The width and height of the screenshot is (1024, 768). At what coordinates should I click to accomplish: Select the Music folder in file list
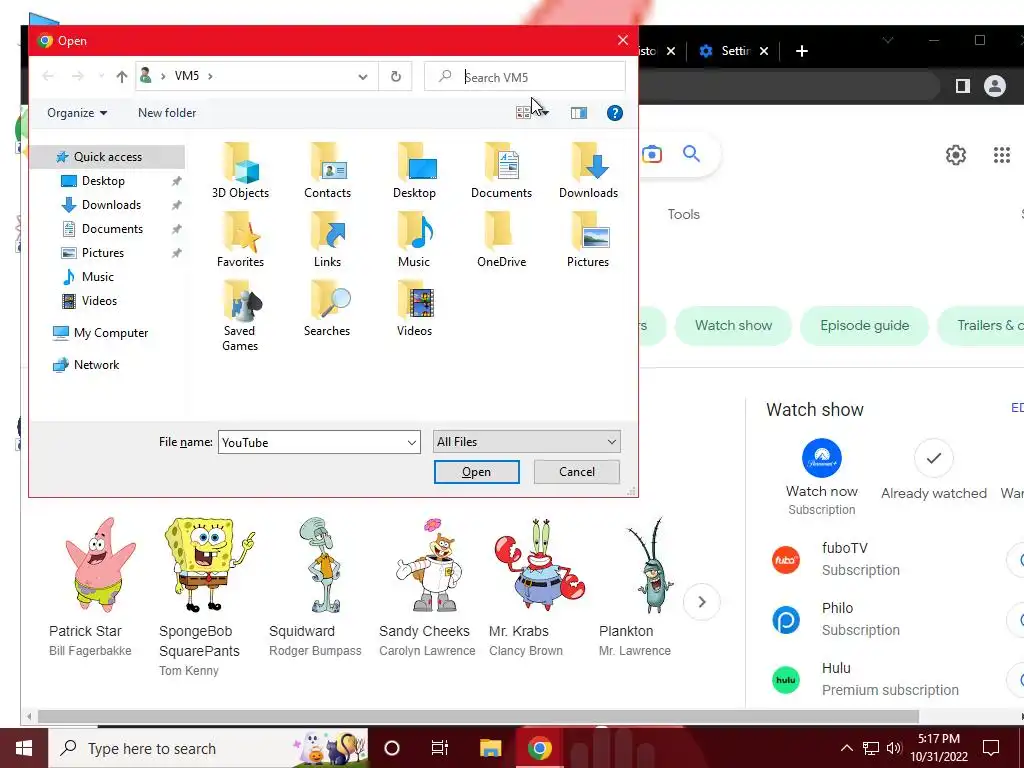click(x=414, y=240)
